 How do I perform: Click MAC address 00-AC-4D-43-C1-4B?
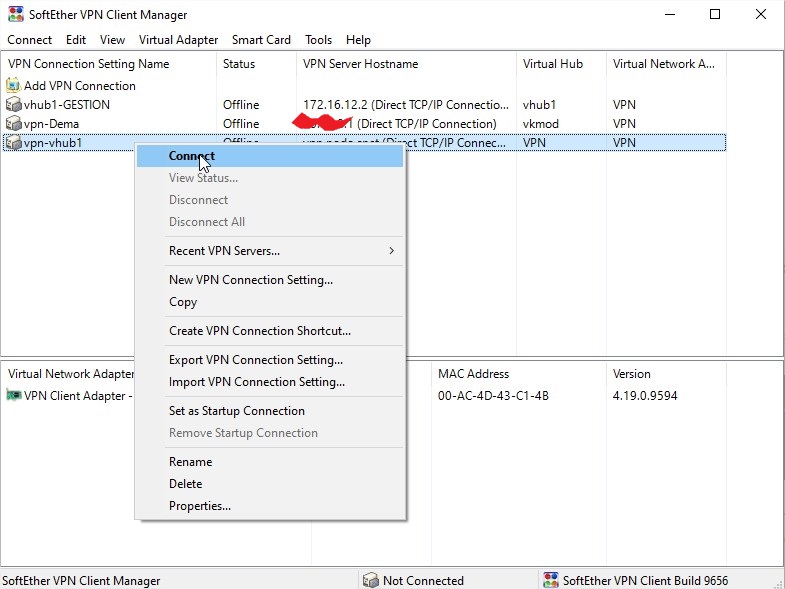[x=493, y=396]
